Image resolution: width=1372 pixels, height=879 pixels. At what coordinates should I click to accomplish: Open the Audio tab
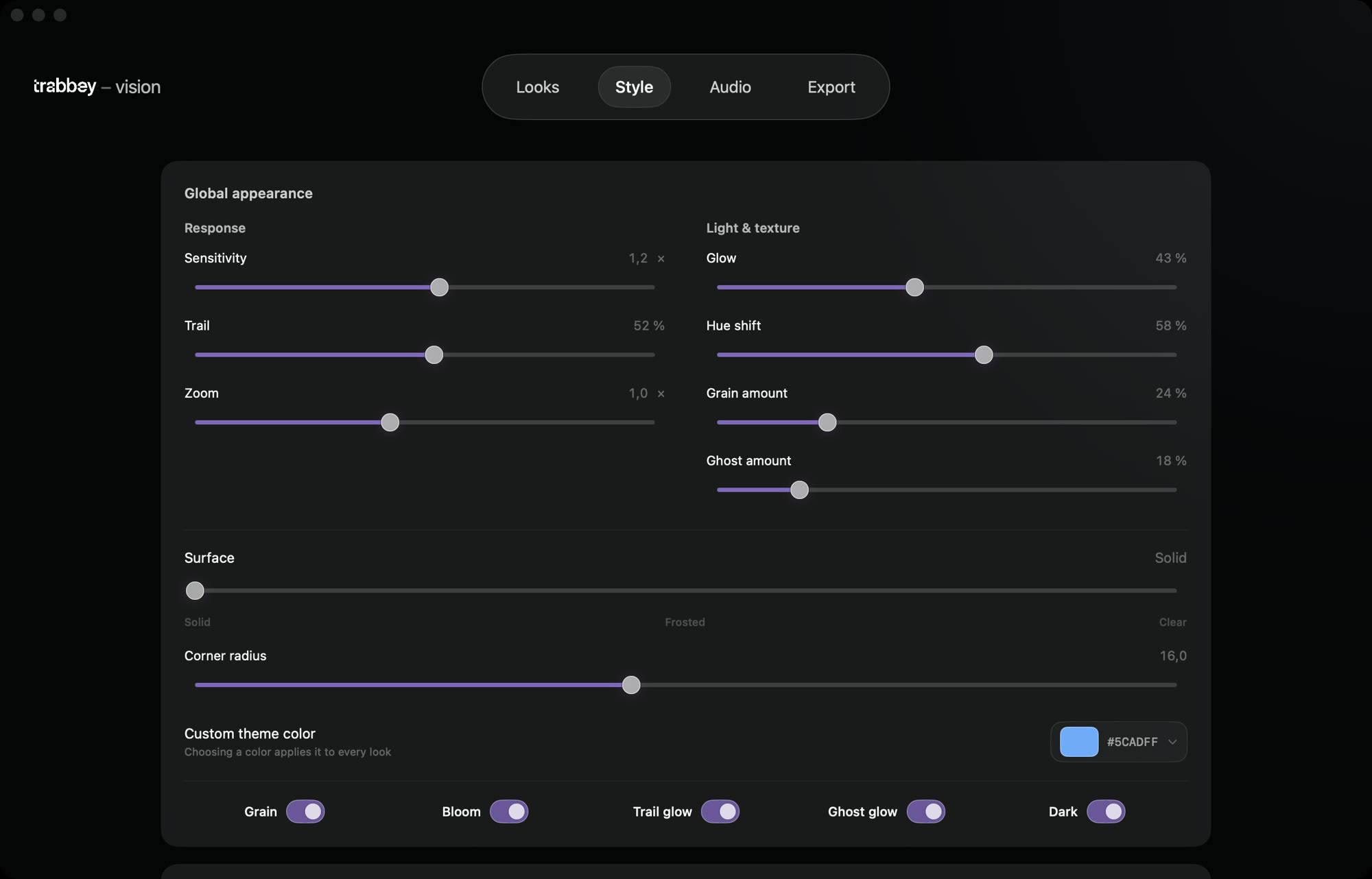tap(730, 87)
